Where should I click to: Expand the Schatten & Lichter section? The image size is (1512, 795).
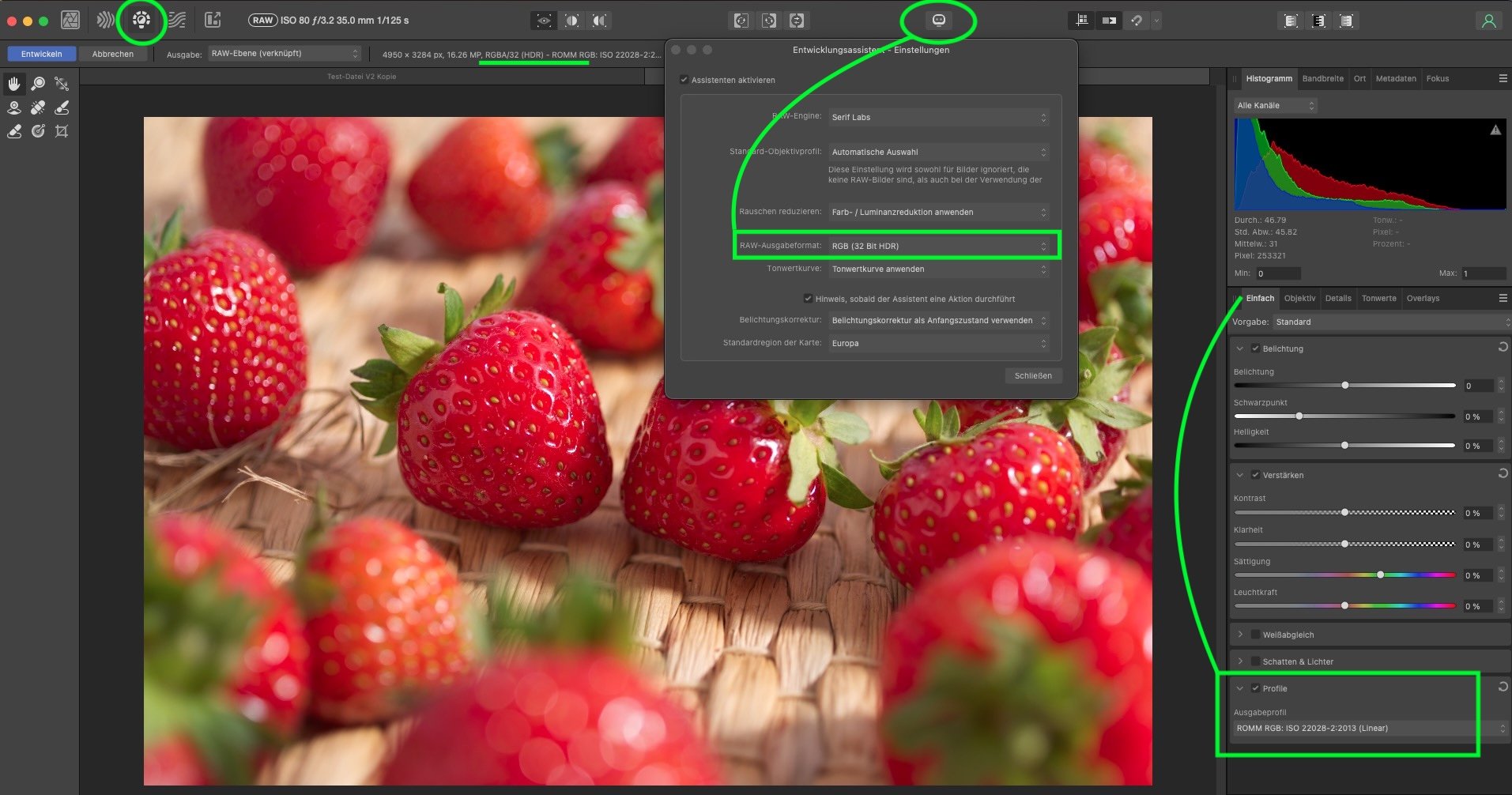click(1240, 661)
